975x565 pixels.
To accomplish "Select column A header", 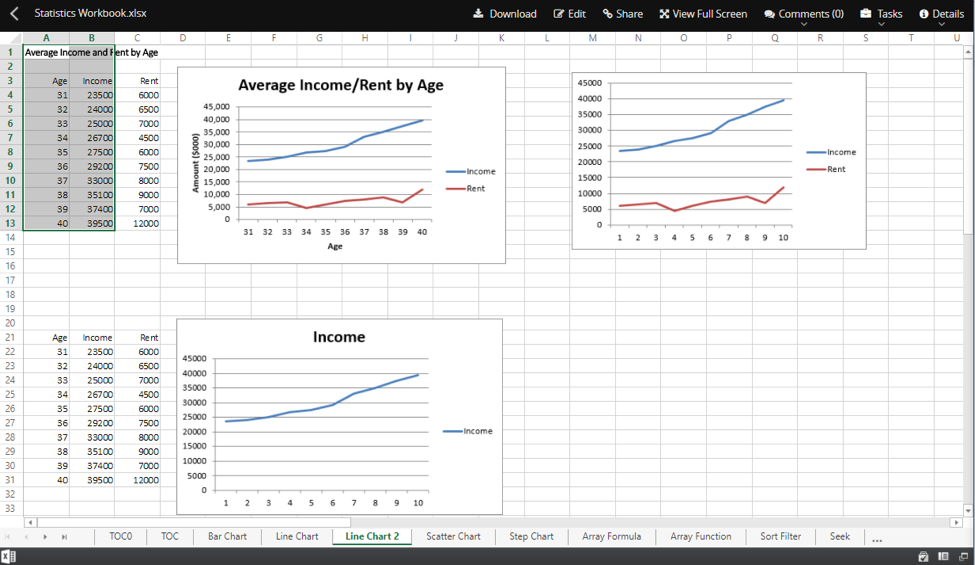I will (x=46, y=38).
